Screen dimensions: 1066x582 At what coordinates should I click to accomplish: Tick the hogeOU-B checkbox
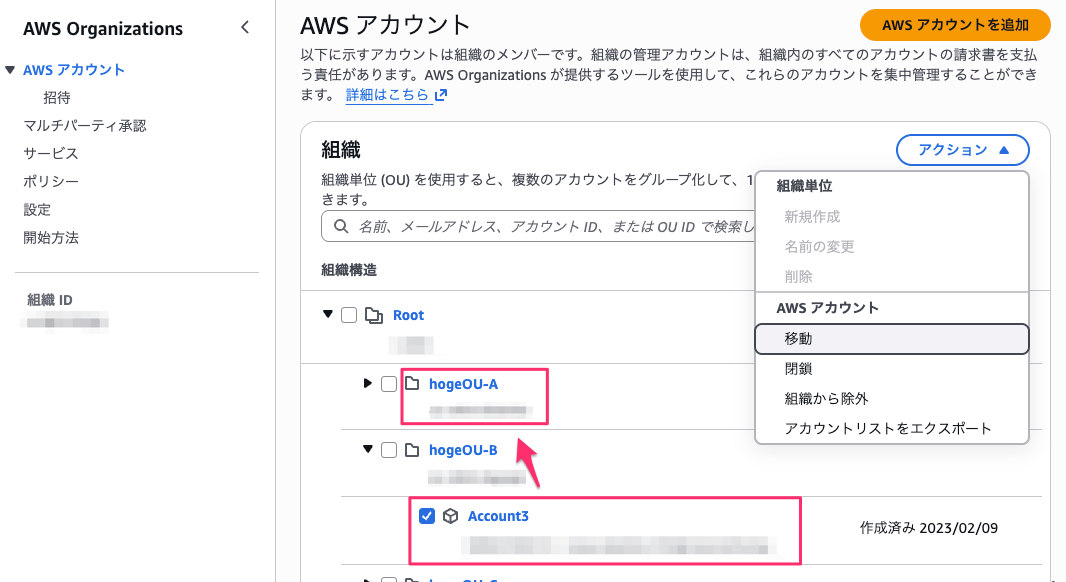pos(389,450)
